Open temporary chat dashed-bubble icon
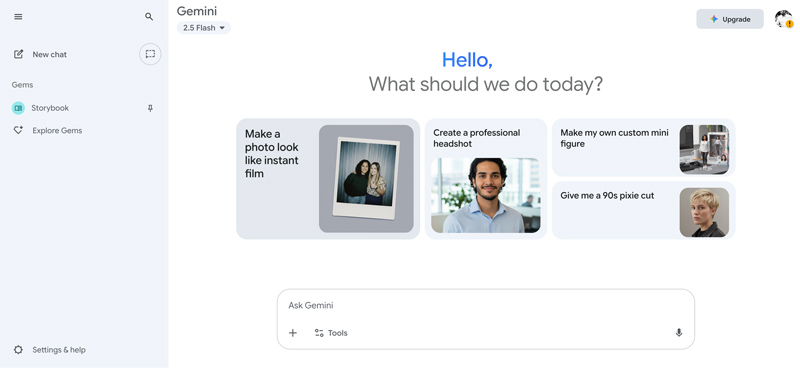This screenshot has height=368, width=800. click(x=150, y=54)
